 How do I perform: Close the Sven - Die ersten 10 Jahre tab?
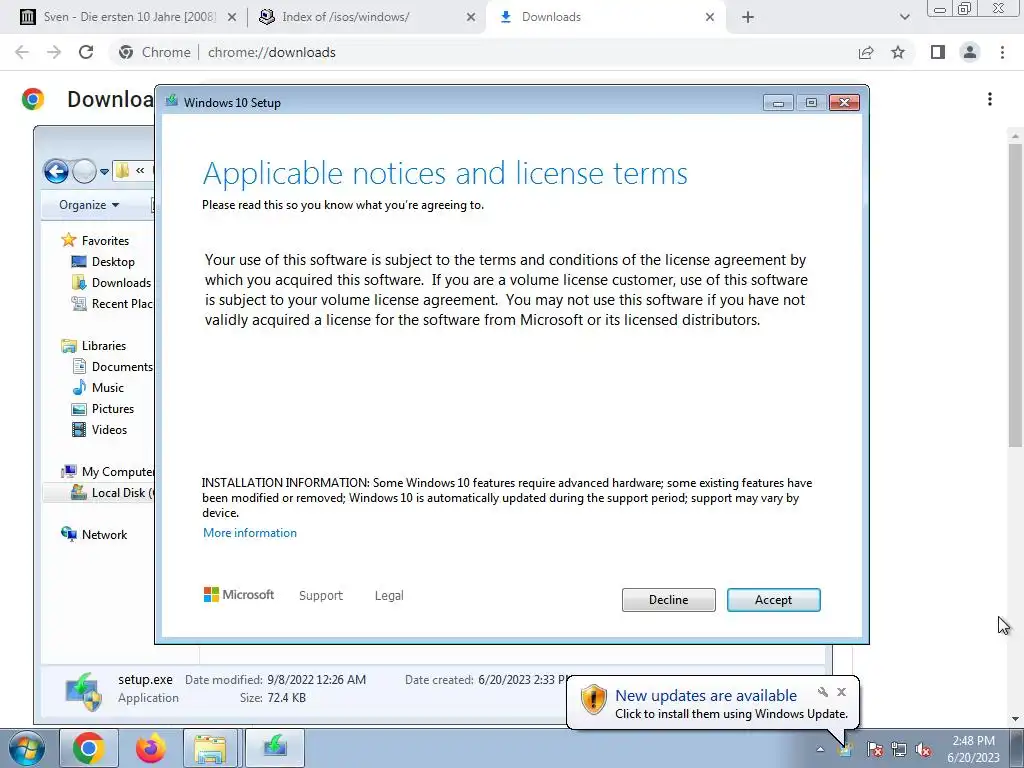coord(232,18)
